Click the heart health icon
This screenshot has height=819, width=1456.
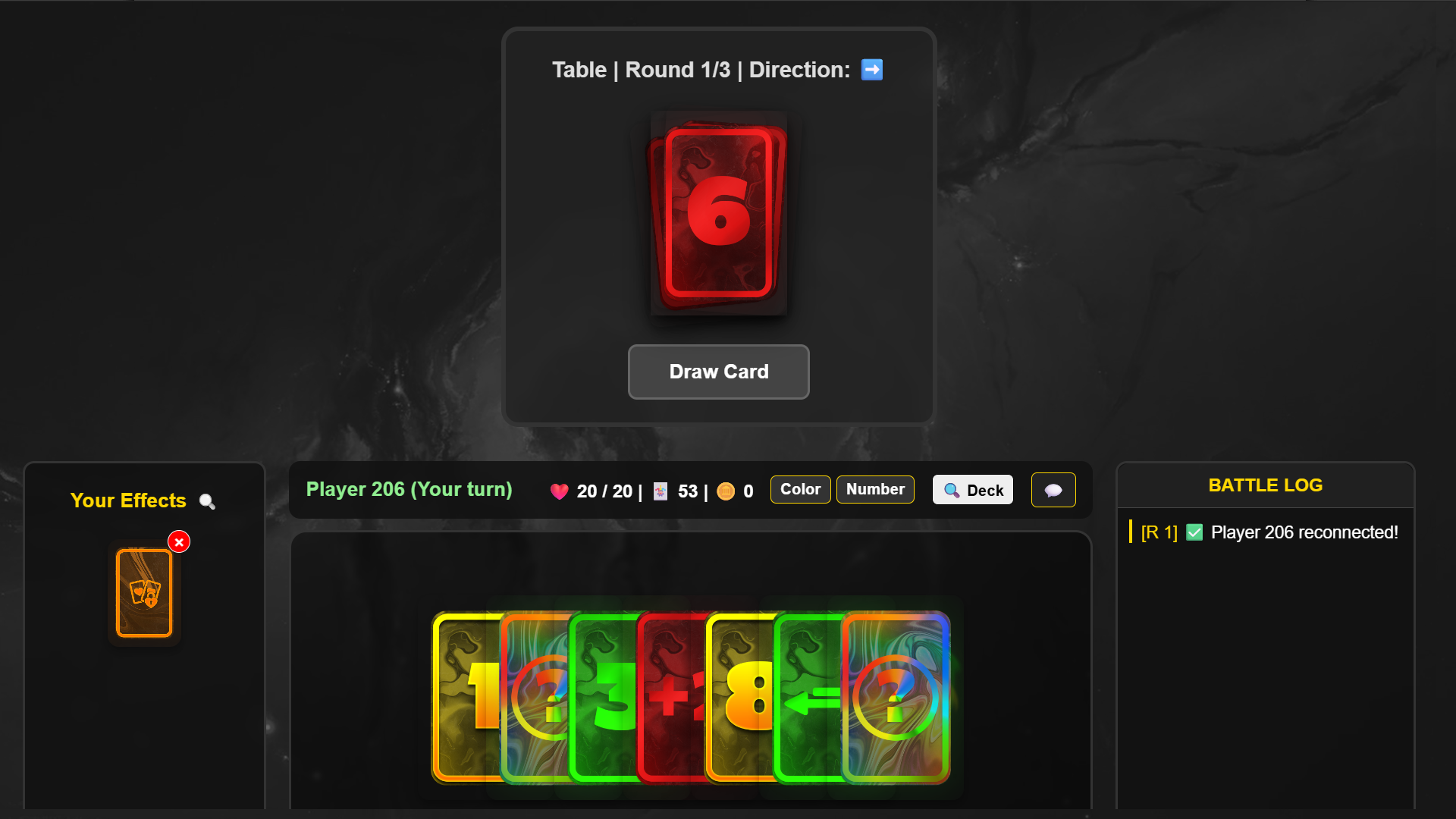[560, 491]
